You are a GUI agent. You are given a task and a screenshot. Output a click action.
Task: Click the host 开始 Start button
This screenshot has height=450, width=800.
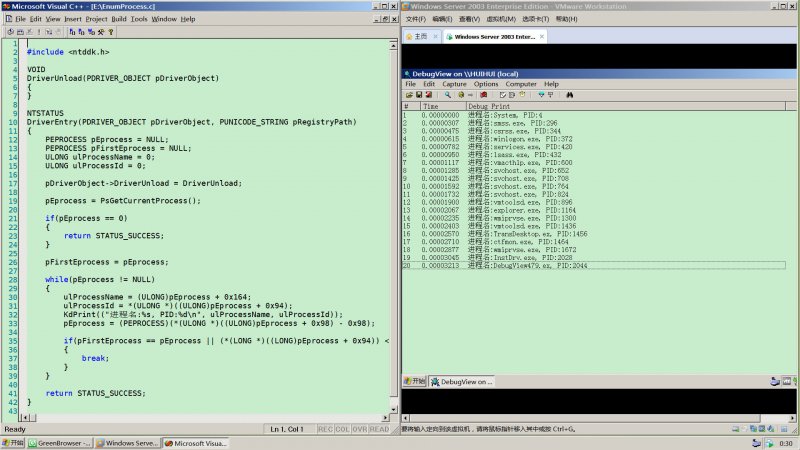13,443
